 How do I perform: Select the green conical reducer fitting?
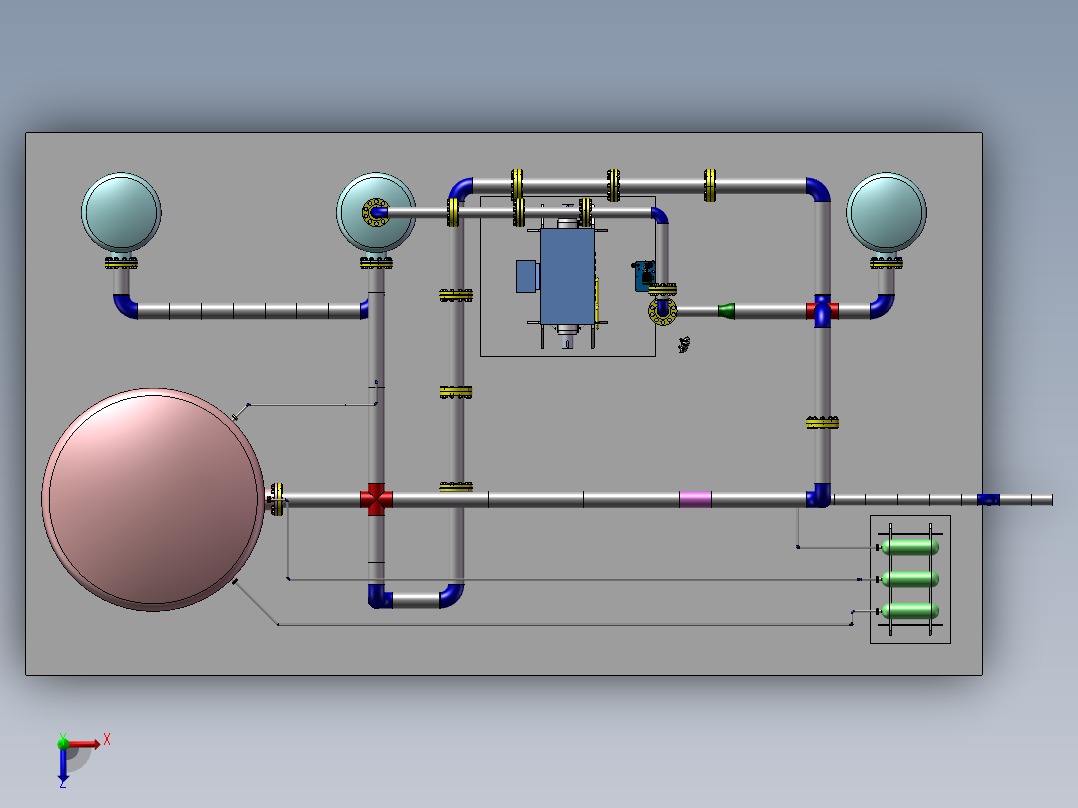click(x=727, y=311)
